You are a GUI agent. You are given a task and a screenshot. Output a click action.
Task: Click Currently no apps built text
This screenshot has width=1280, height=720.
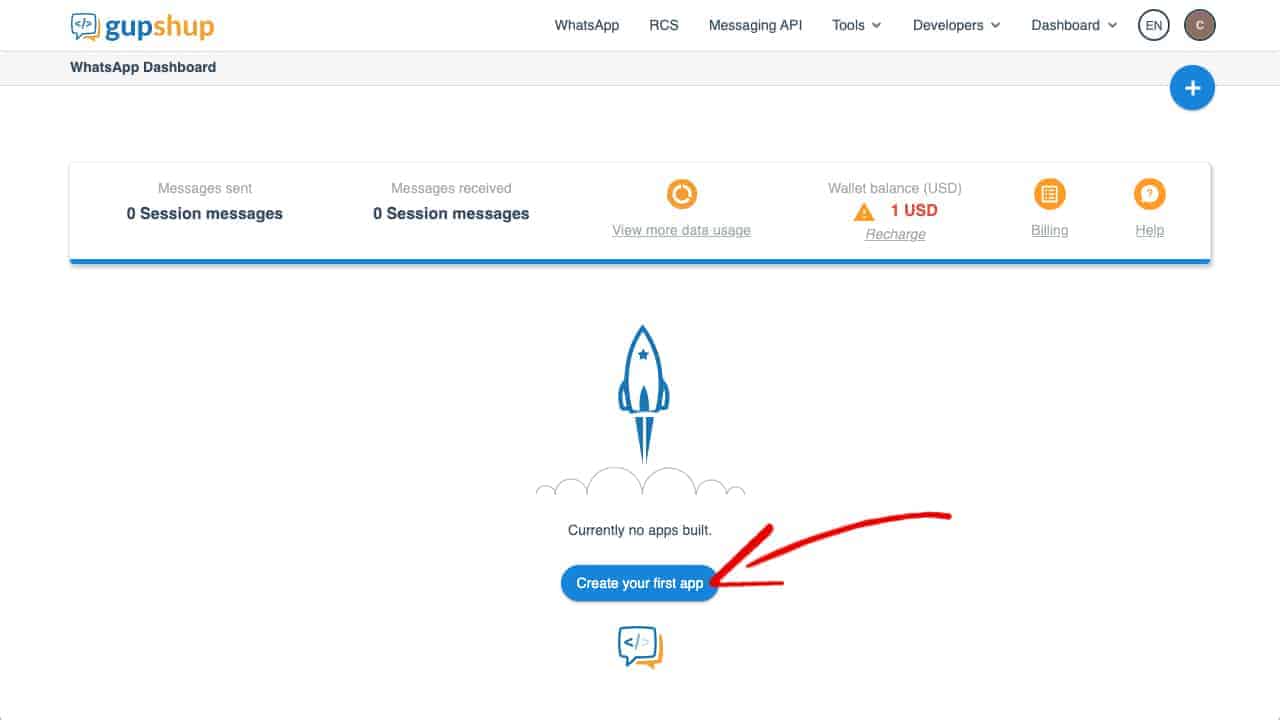(640, 530)
